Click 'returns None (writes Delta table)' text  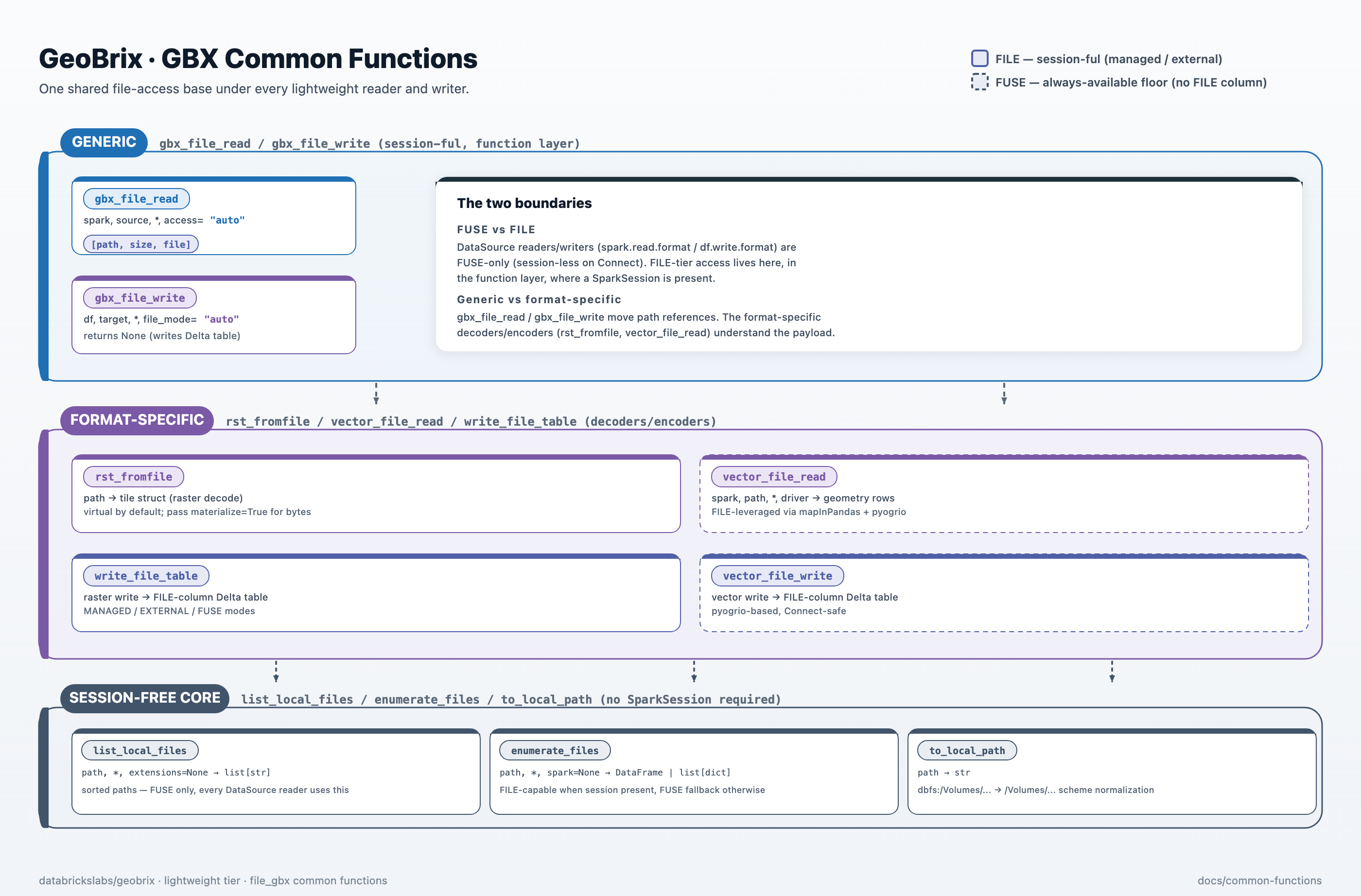pyautogui.click(x=162, y=336)
